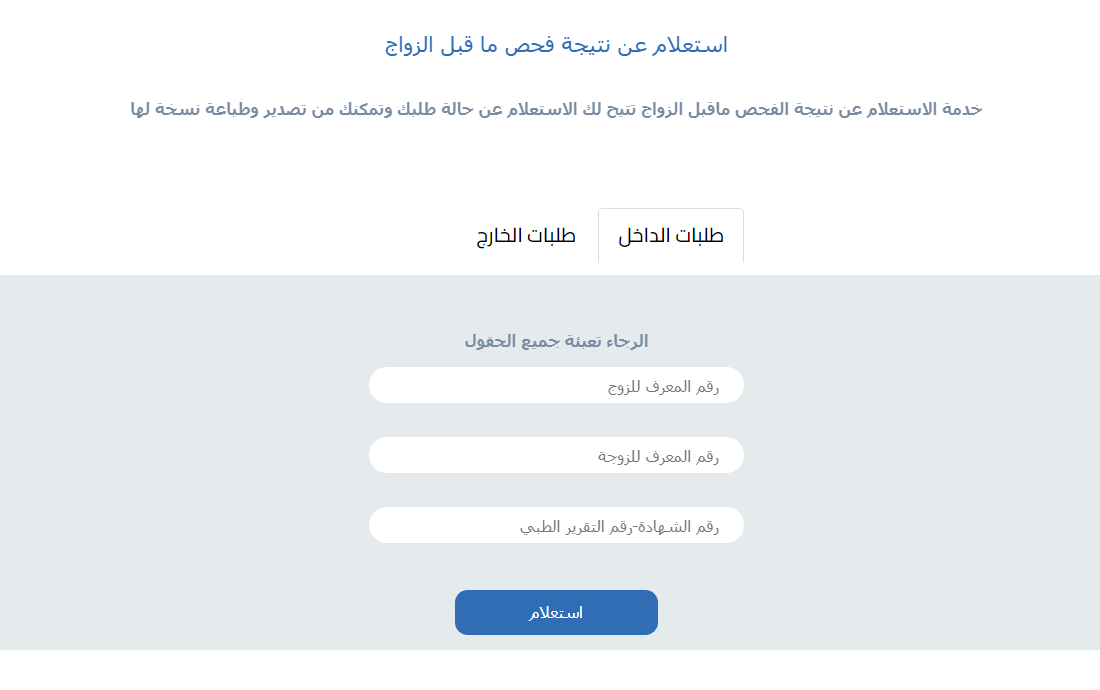Activate the wife's ID number field
This screenshot has width=1100, height=690.
(x=556, y=456)
